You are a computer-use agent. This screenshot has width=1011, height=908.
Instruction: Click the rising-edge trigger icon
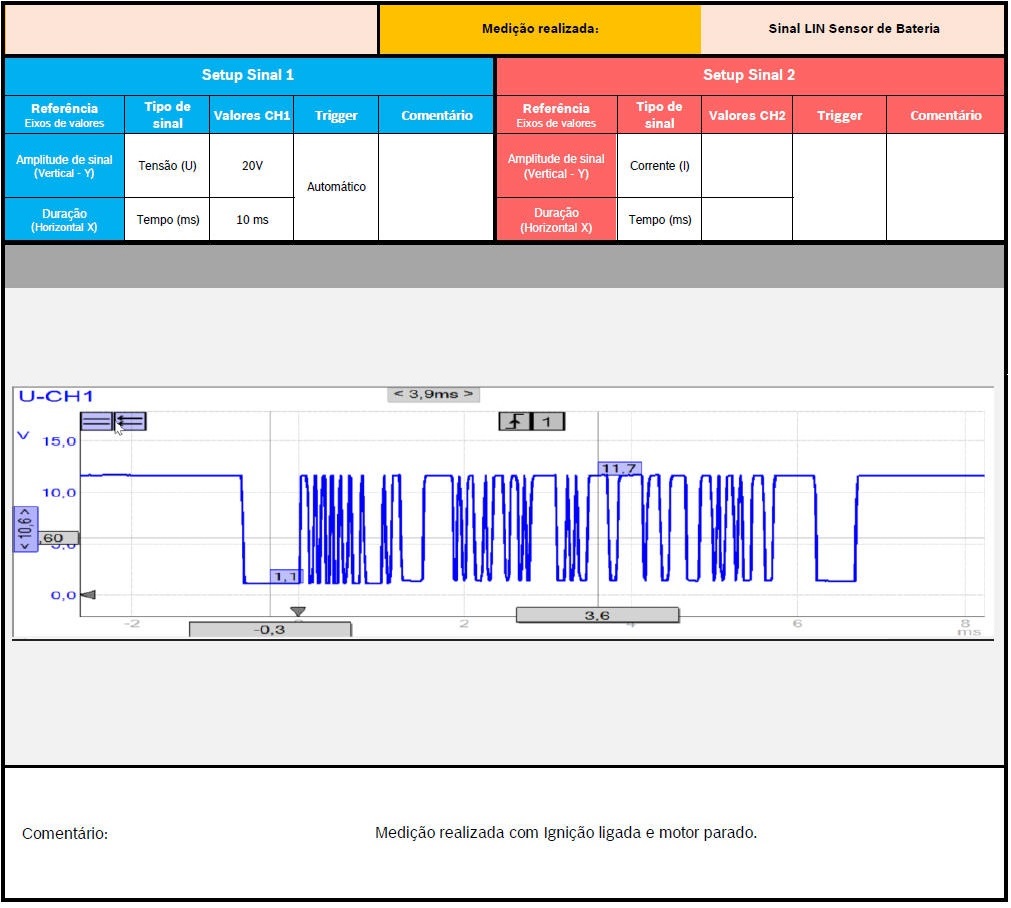pyautogui.click(x=514, y=421)
